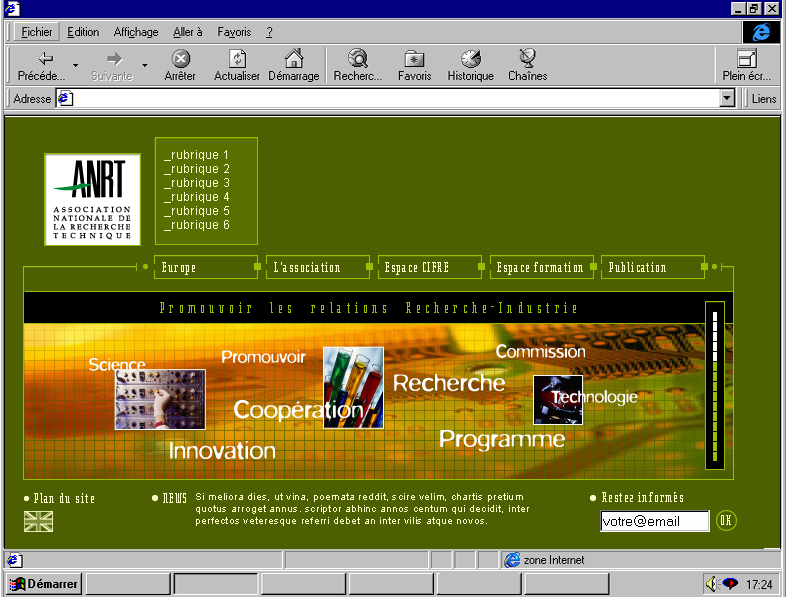The width and height of the screenshot is (786, 597).
Task: Click the _rubrique 3 link
Action: (197, 183)
